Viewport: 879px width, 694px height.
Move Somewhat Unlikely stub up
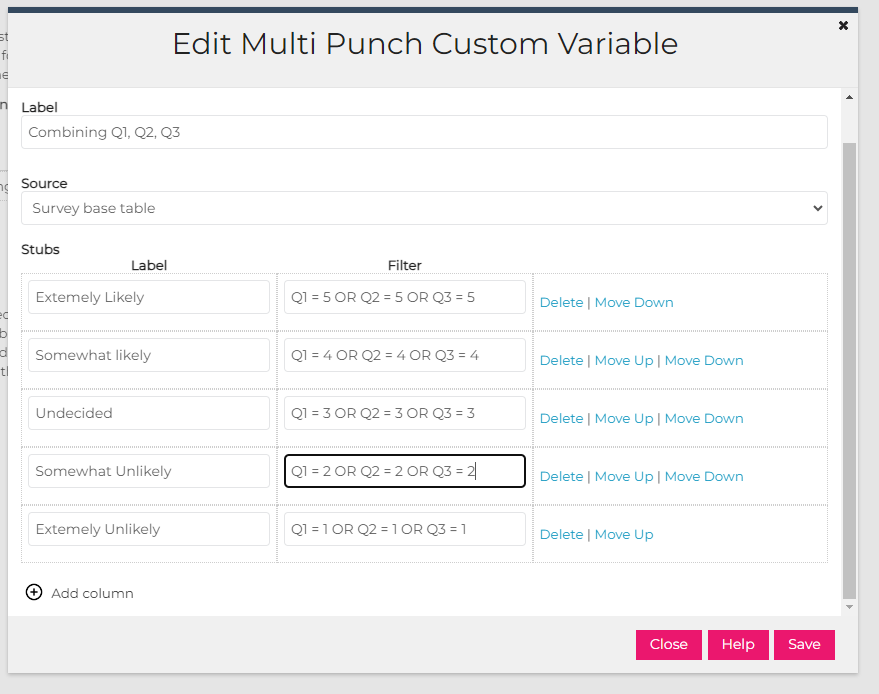point(624,477)
